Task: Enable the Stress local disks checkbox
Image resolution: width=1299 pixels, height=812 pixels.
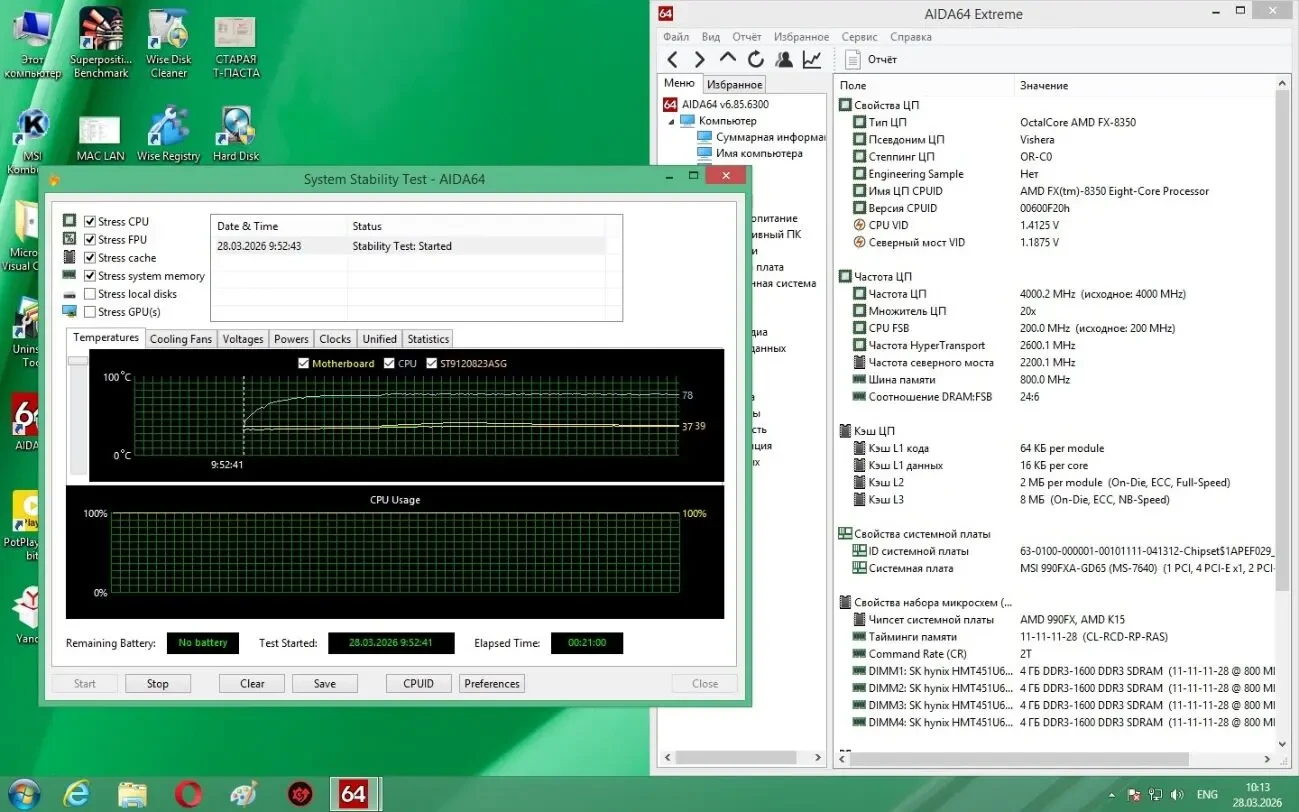Action: pyautogui.click(x=89, y=293)
